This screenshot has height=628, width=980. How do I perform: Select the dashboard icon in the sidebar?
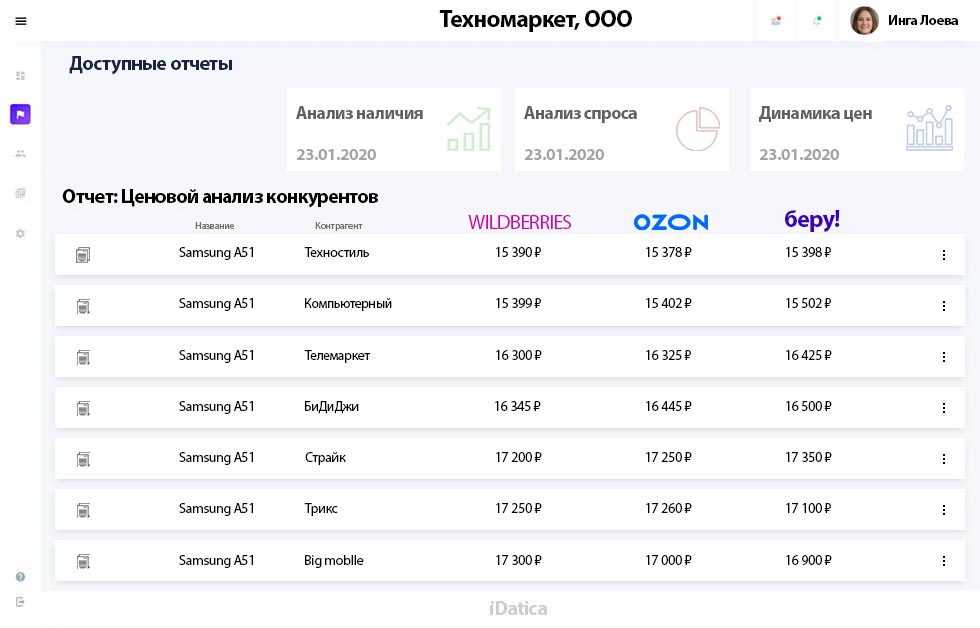tap(20, 76)
